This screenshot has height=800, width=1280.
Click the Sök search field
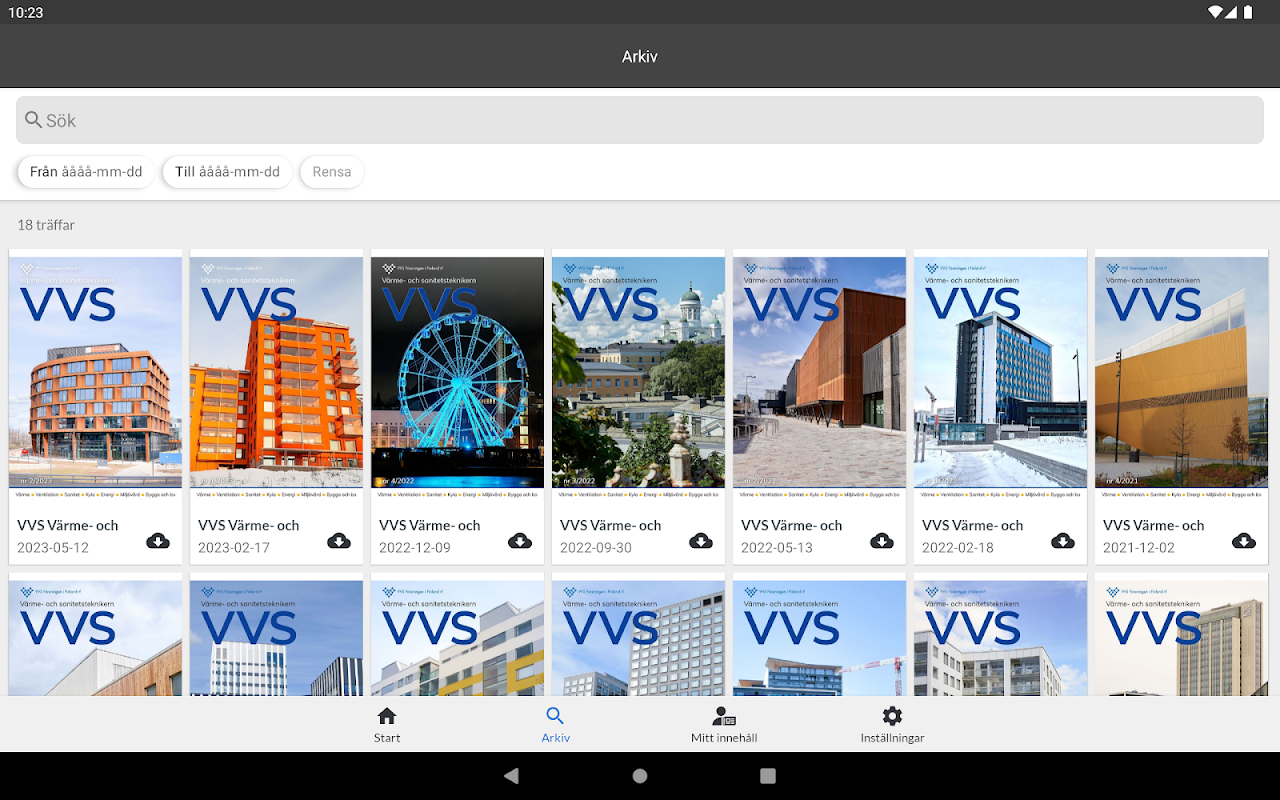(x=640, y=120)
